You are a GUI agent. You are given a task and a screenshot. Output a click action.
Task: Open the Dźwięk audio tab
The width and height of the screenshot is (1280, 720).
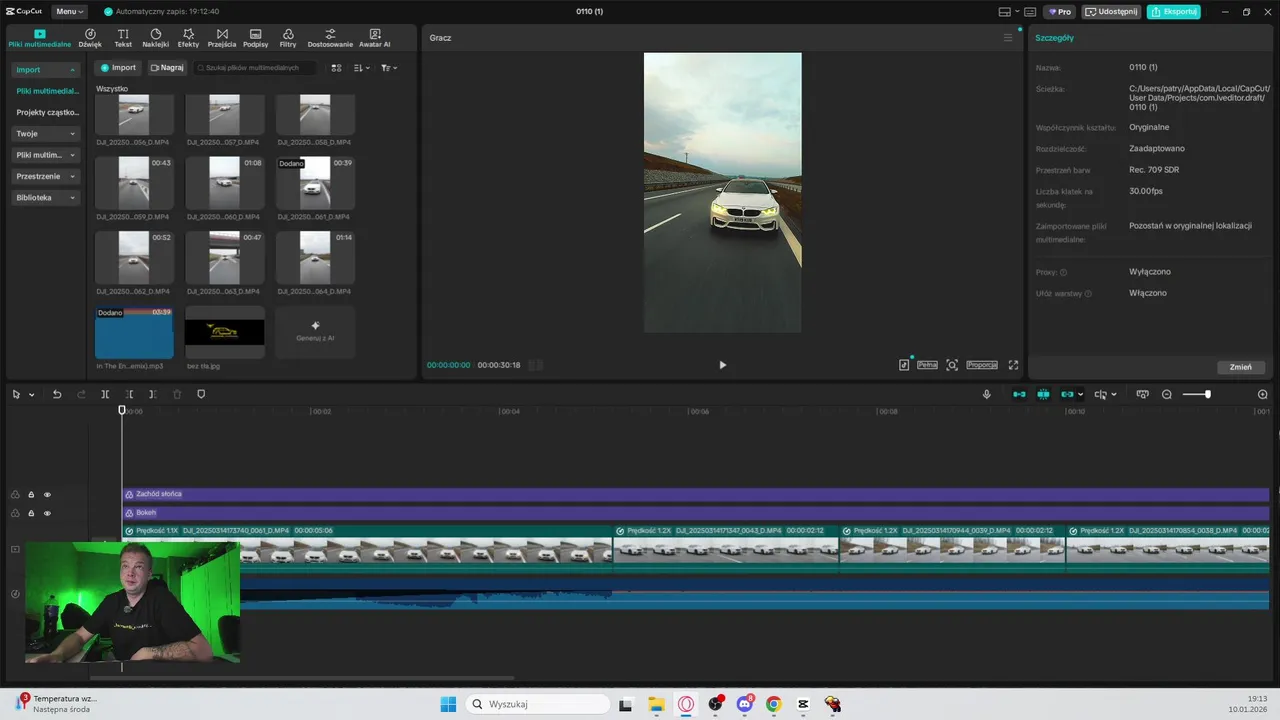coord(90,38)
